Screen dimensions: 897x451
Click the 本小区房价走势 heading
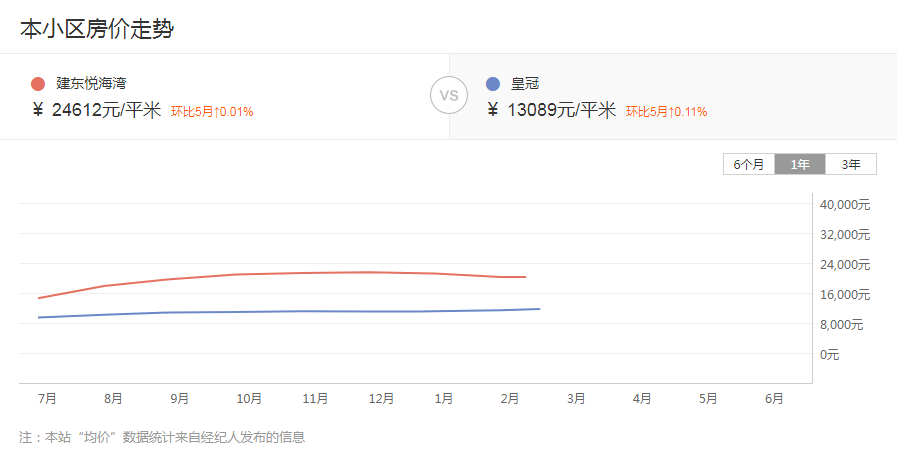(97, 29)
